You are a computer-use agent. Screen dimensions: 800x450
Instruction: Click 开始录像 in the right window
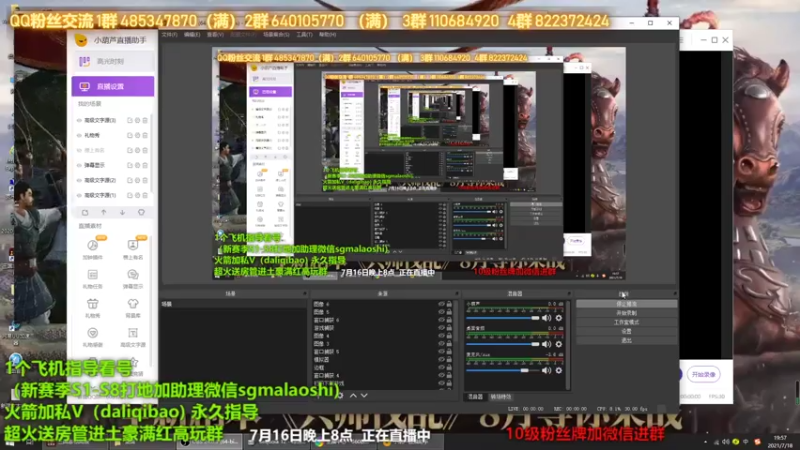(x=703, y=374)
